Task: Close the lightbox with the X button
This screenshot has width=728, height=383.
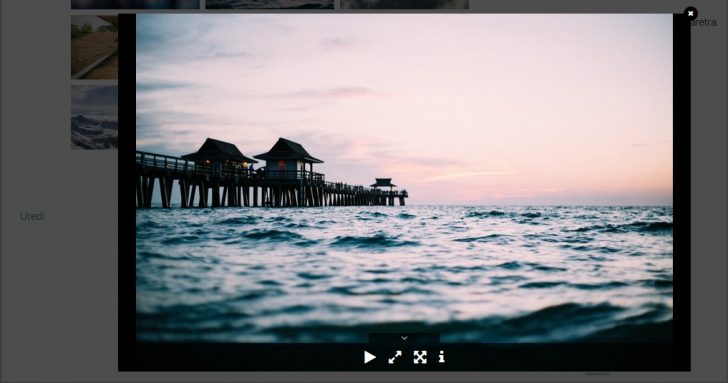Action: pos(690,13)
